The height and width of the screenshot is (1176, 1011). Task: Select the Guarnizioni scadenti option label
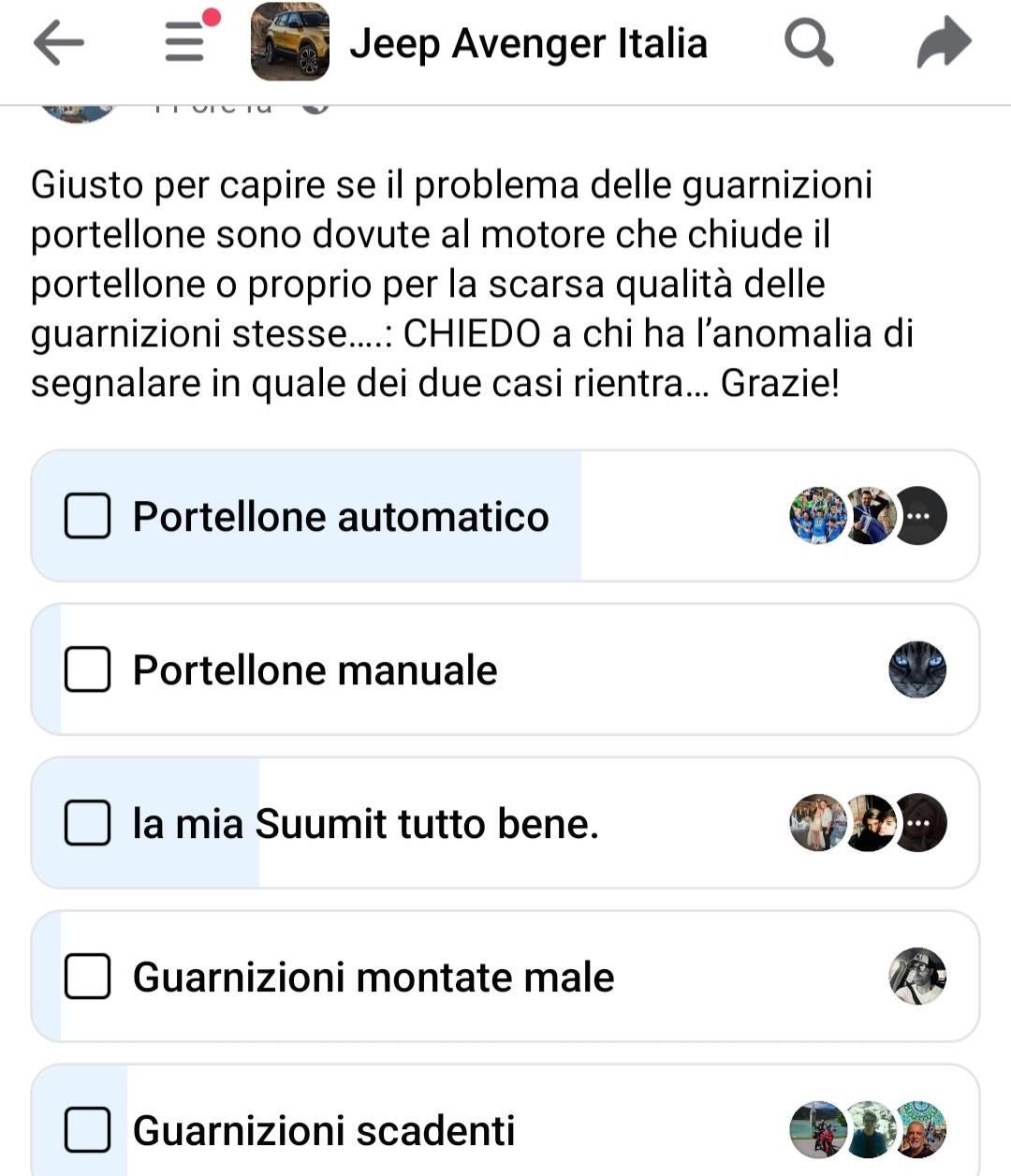[x=324, y=1131]
